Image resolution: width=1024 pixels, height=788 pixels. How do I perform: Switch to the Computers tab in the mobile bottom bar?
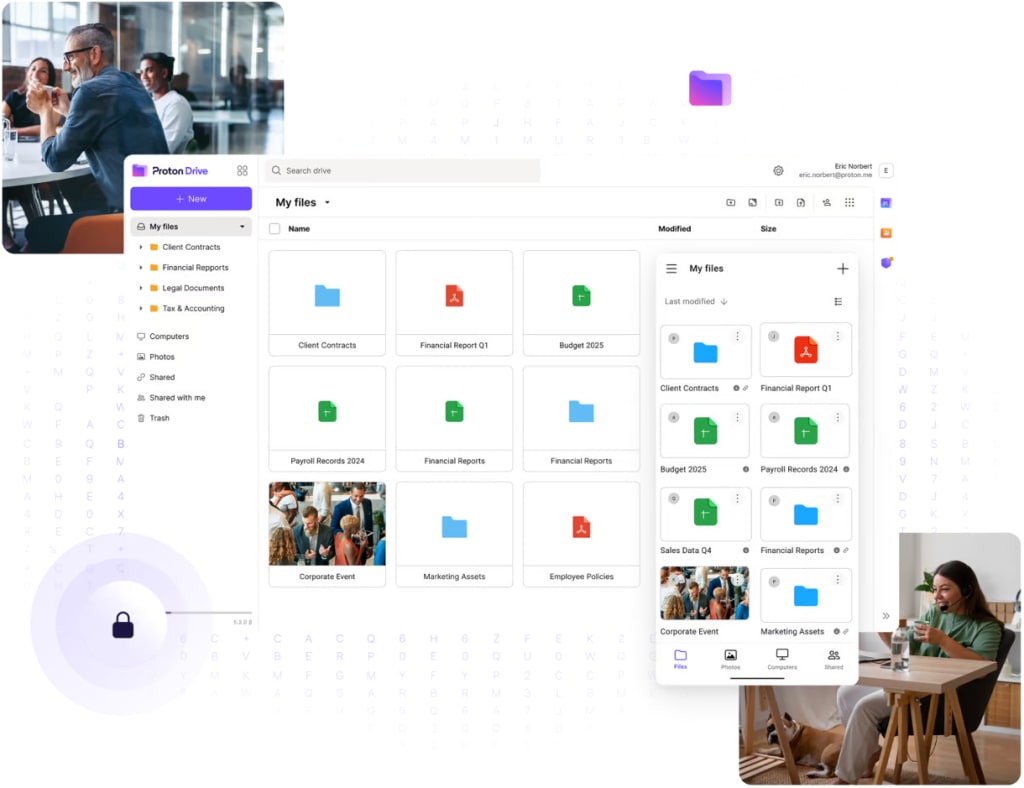pyautogui.click(x=782, y=659)
